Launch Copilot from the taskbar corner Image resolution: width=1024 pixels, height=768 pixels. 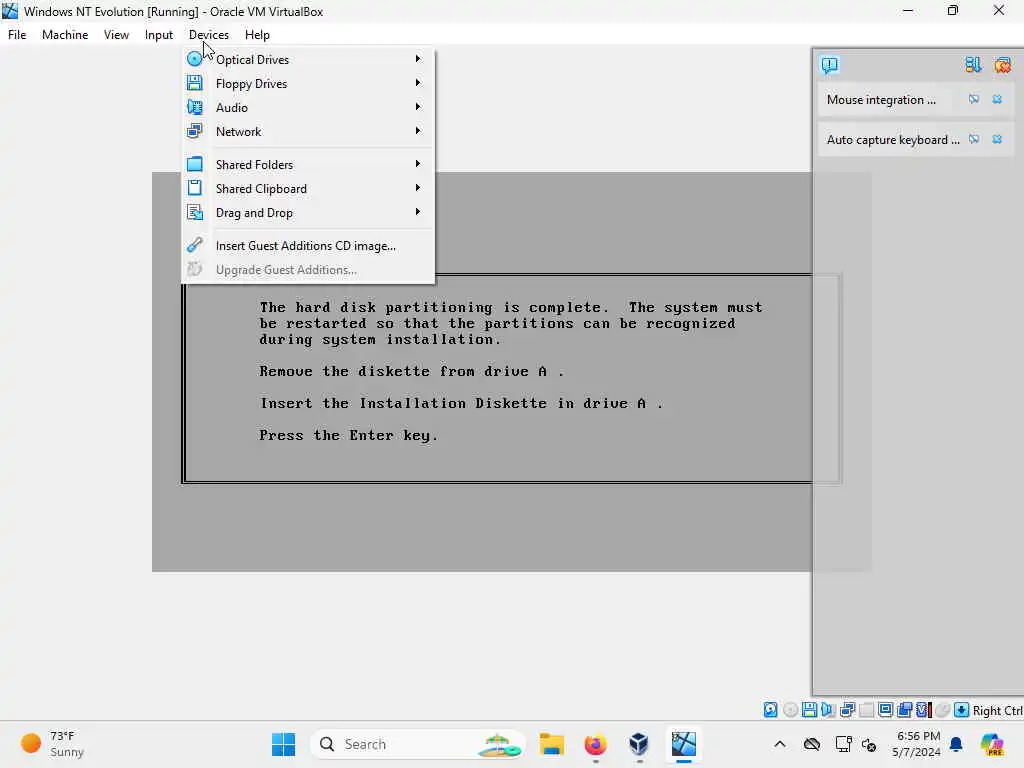[992, 744]
